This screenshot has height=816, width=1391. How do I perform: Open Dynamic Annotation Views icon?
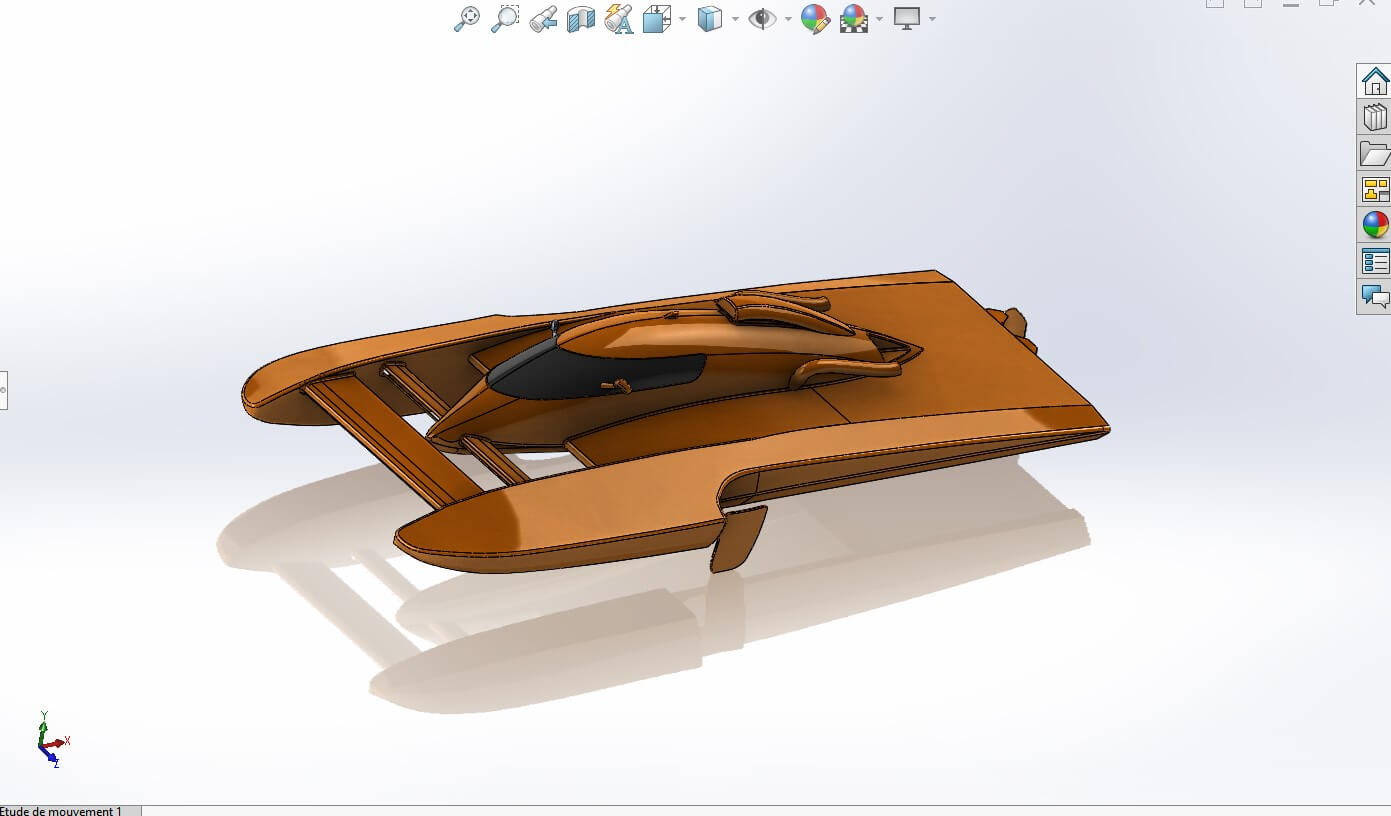point(619,19)
